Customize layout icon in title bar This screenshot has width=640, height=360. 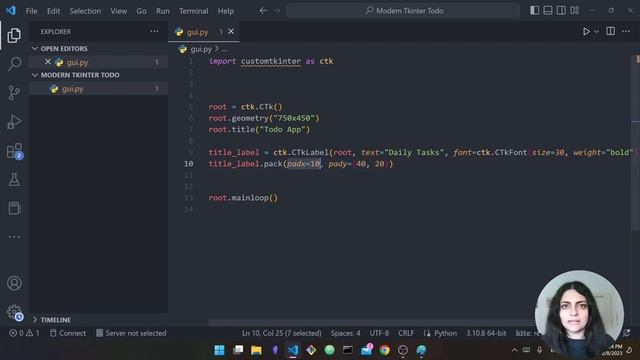[575, 11]
